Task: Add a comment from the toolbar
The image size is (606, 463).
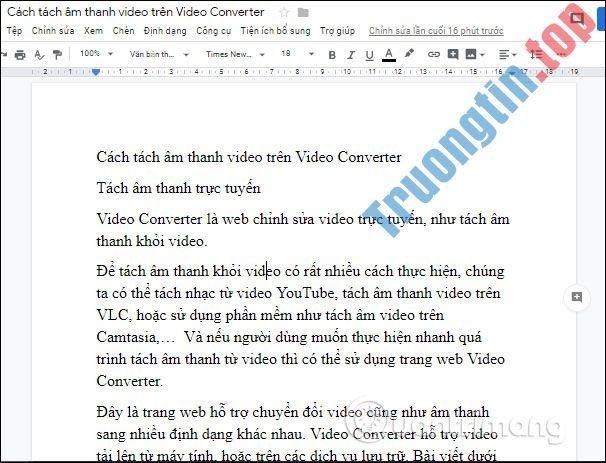Action: pyautogui.click(x=453, y=54)
